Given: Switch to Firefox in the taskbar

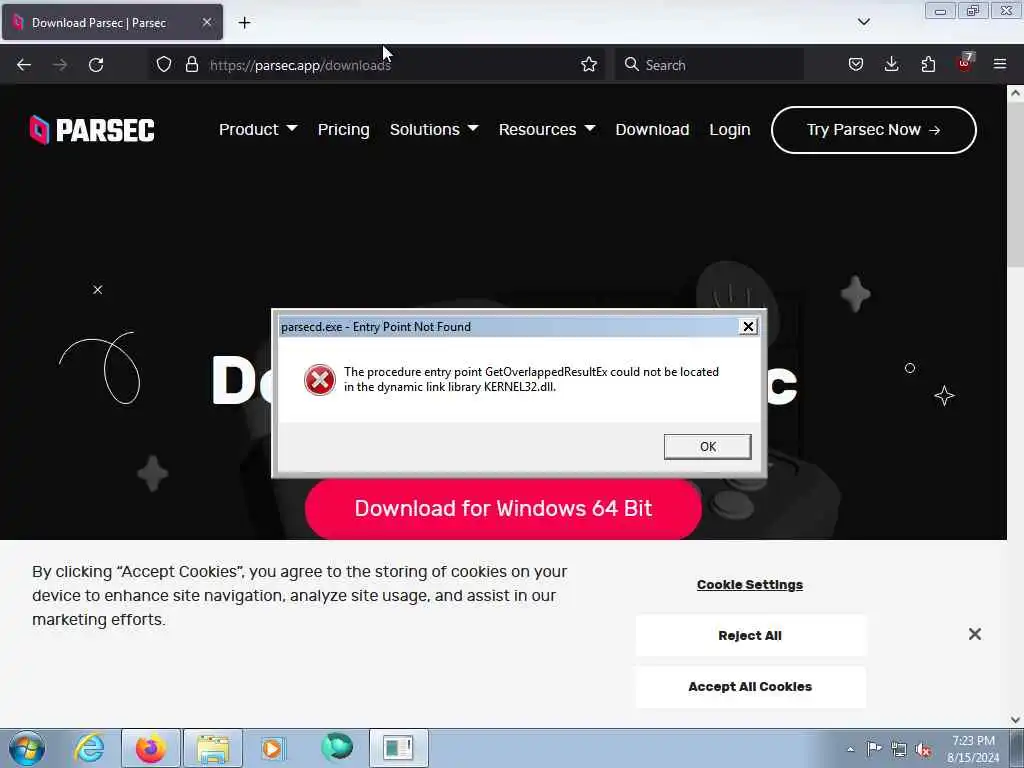Looking at the screenshot, I should click(x=151, y=748).
